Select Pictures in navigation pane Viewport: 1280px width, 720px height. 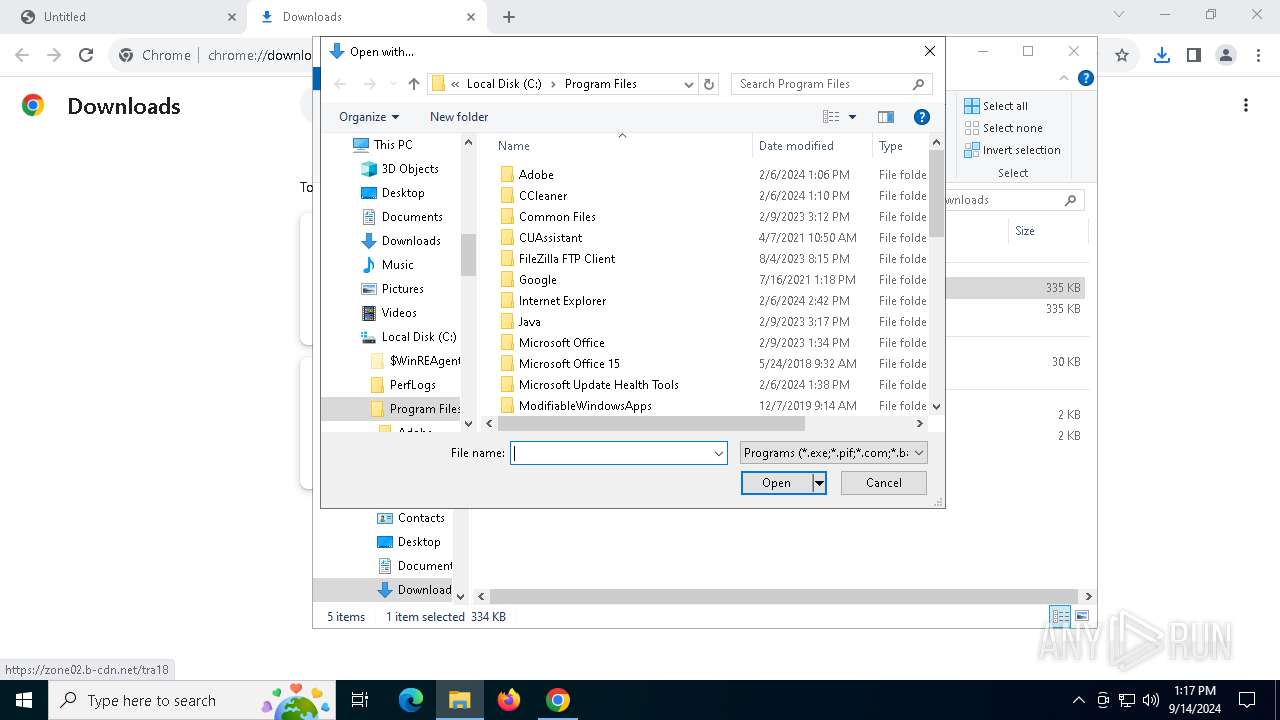402,289
